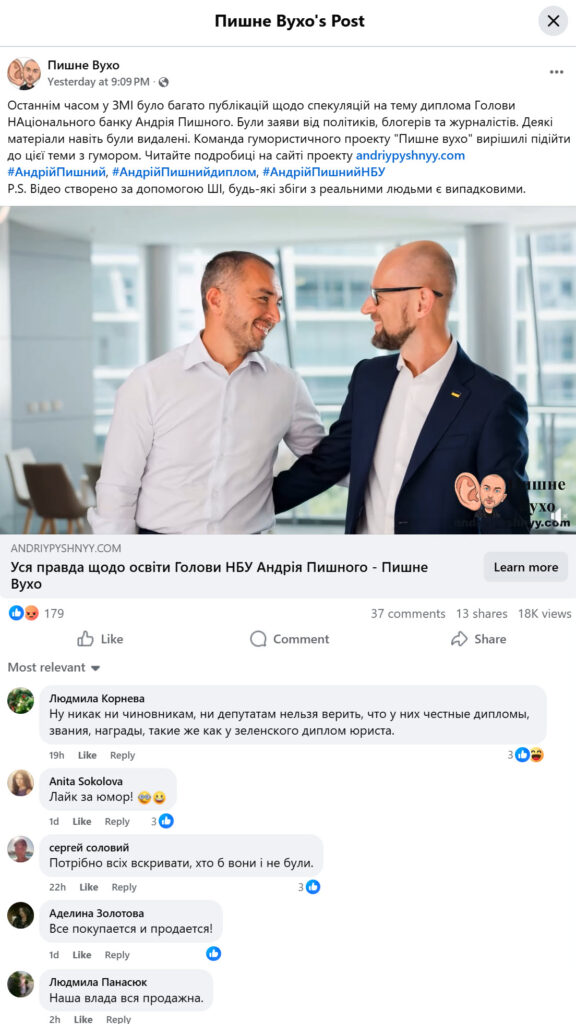Open the 13 shares list

(x=482, y=614)
